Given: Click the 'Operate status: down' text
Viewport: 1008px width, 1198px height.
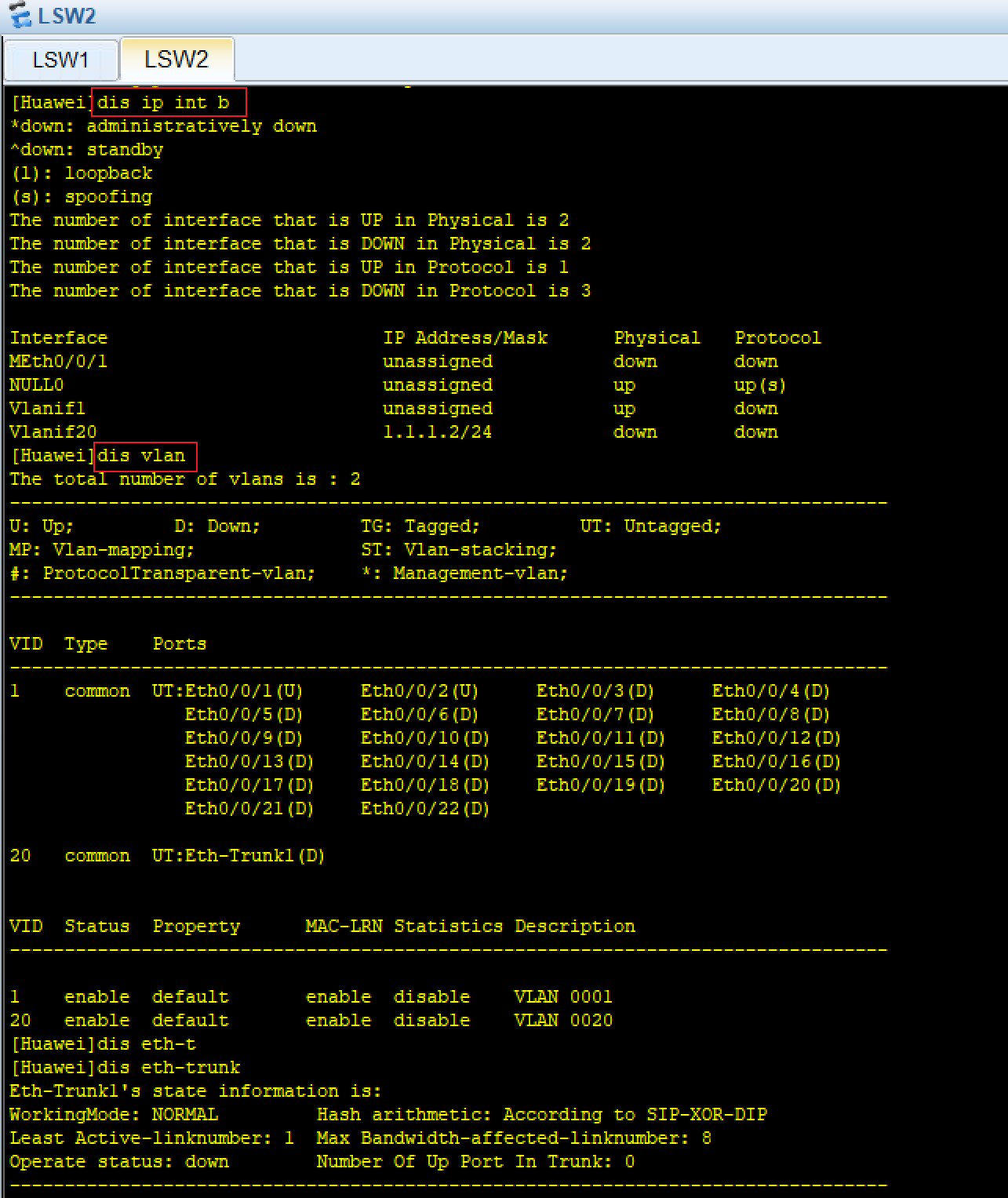Looking at the screenshot, I should tap(119, 1162).
